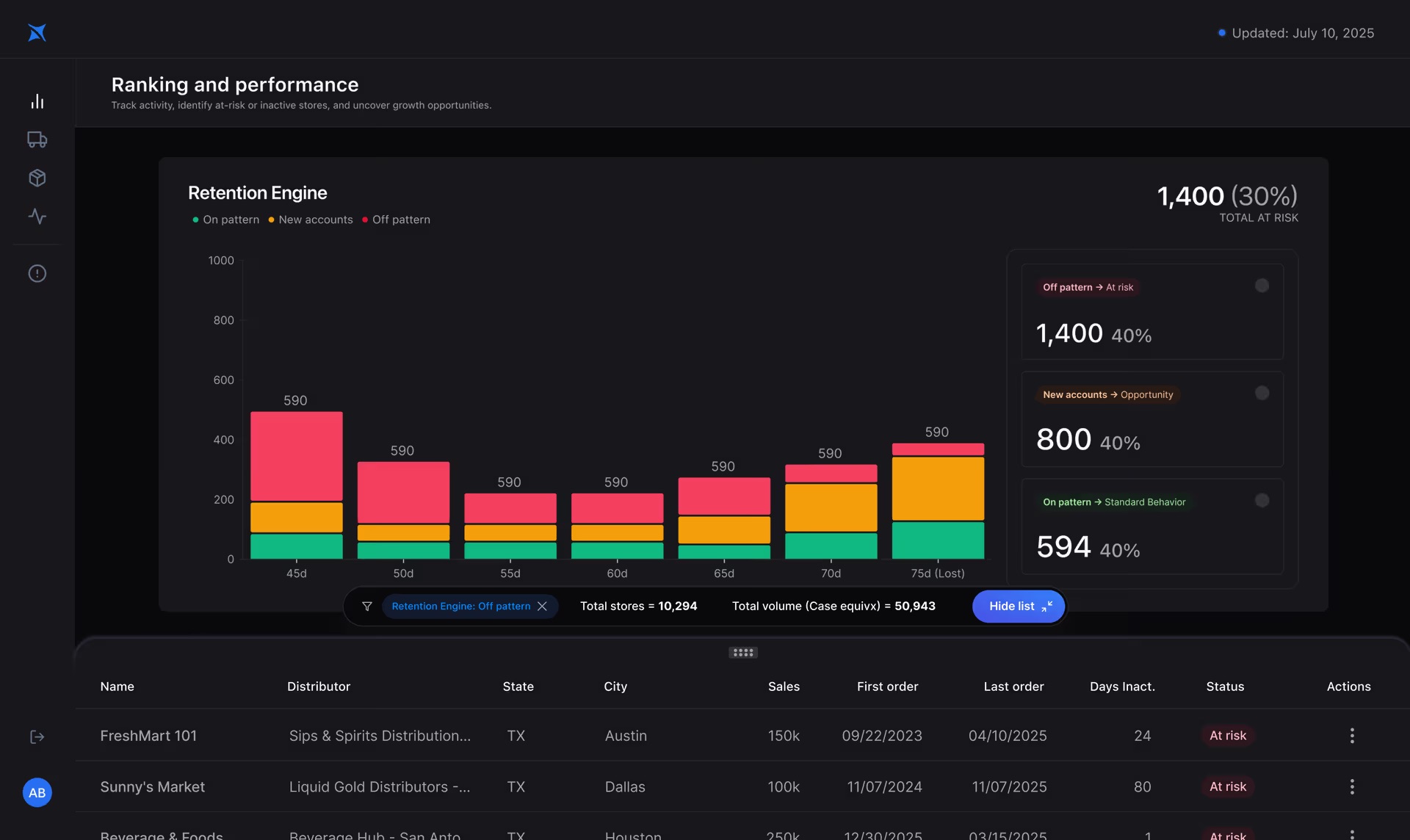Select the 45d red Off pattern bar segment
The width and height of the screenshot is (1410, 840).
(296, 456)
